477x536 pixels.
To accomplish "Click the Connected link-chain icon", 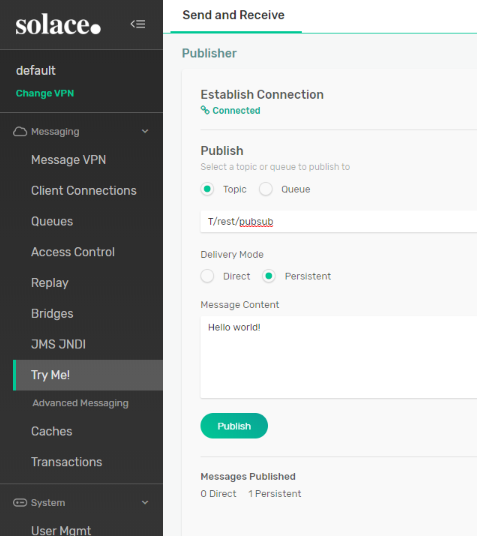I will click(205, 110).
